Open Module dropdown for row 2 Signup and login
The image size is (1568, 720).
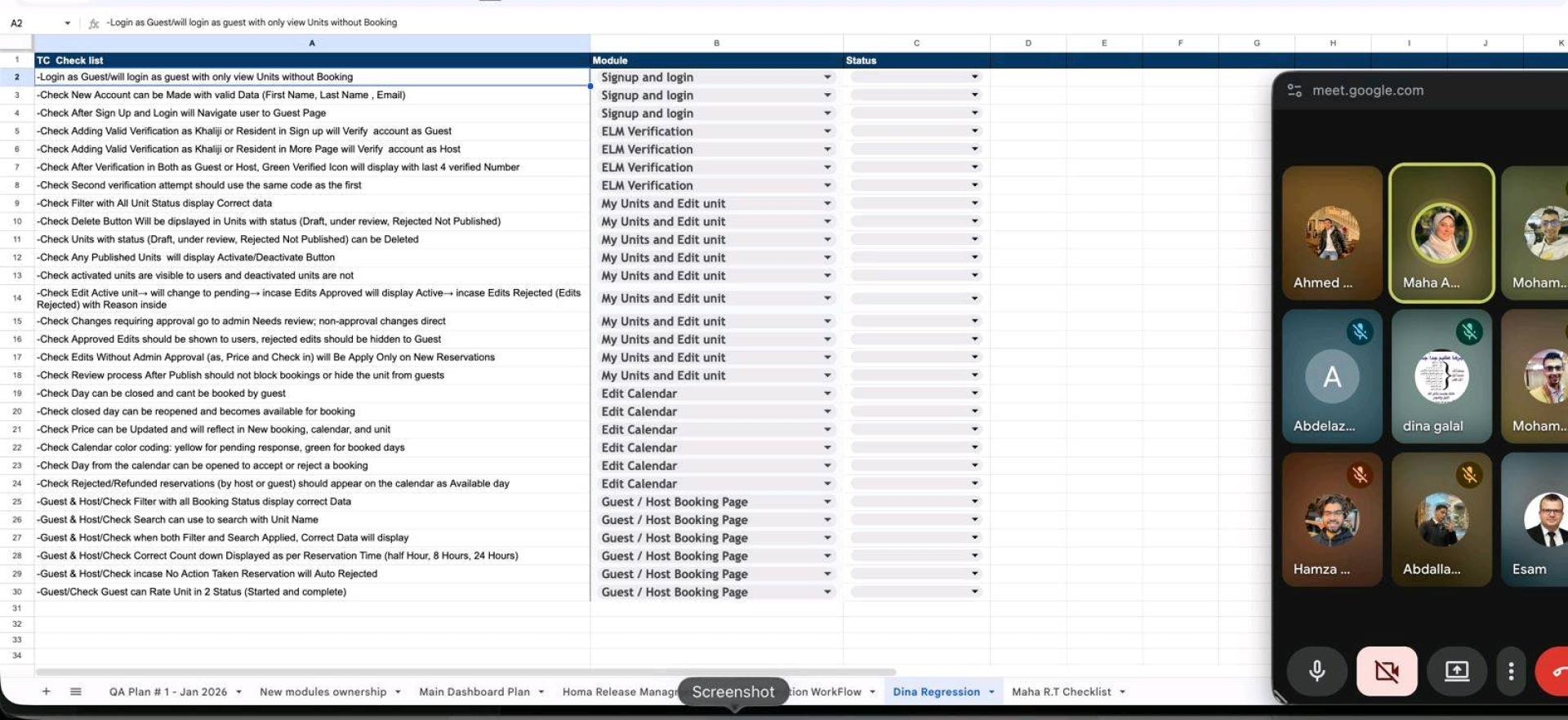click(827, 77)
